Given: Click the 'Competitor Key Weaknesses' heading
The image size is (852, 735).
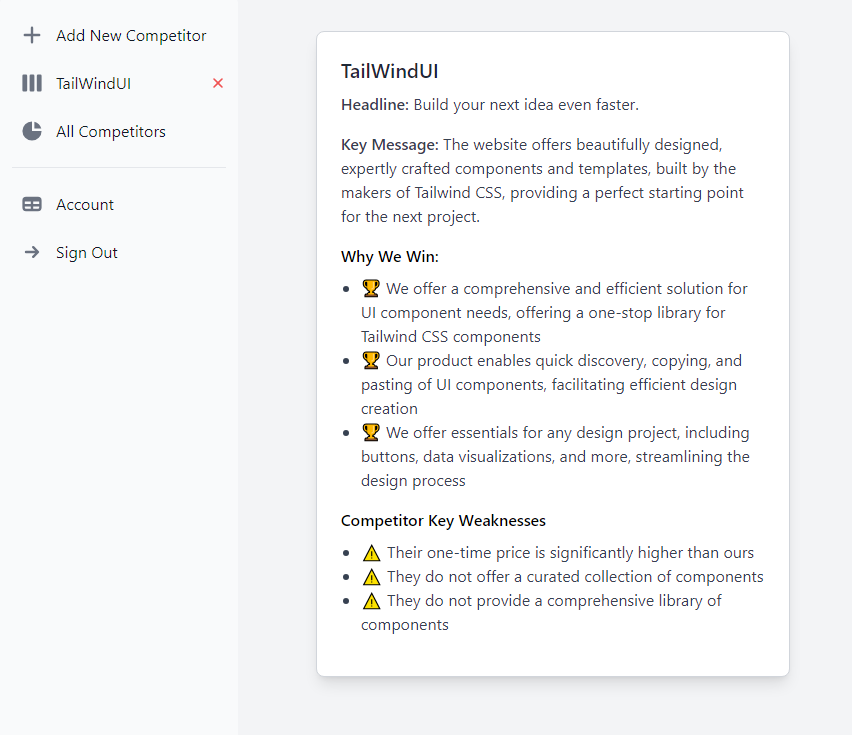Looking at the screenshot, I should (443, 521).
